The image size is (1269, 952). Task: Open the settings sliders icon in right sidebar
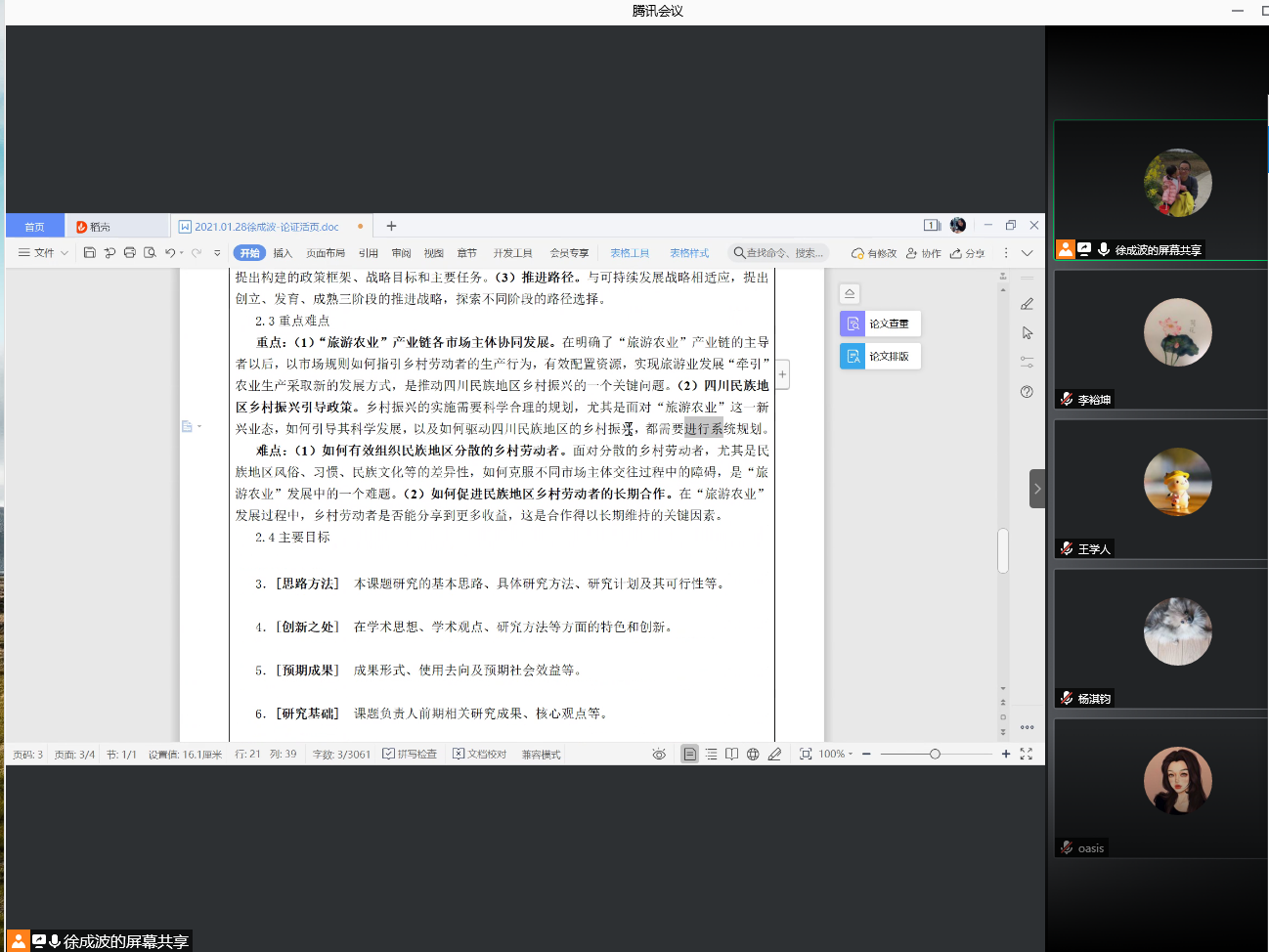point(1027,362)
